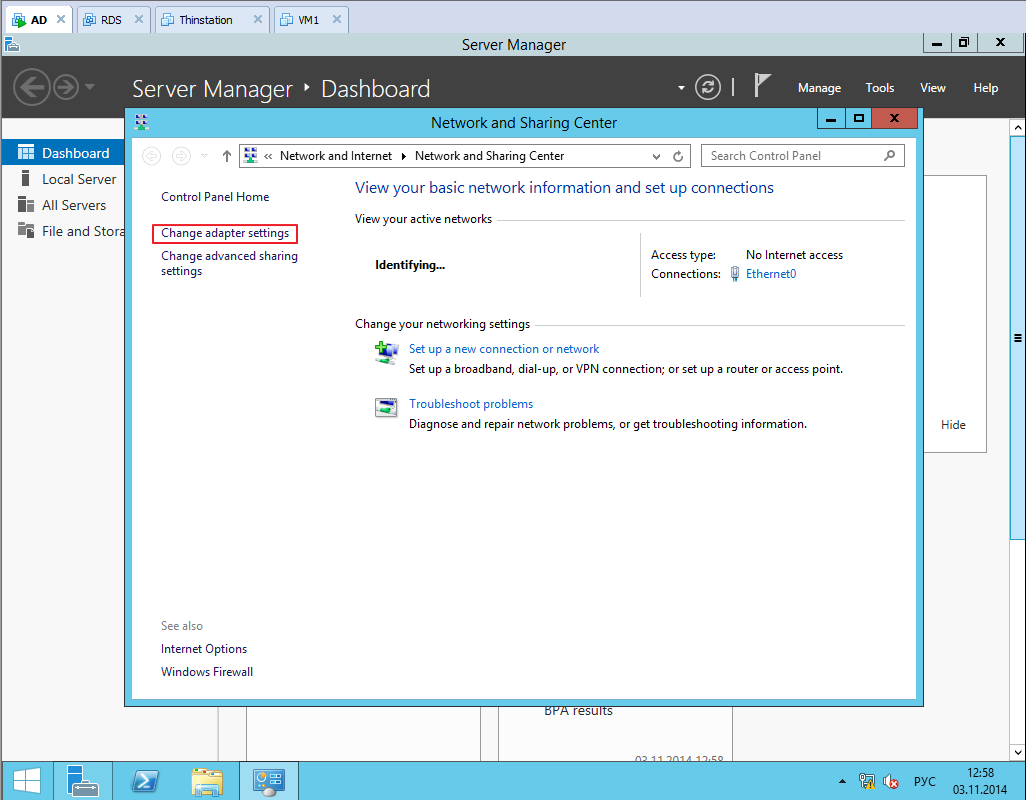
Task: Open the Help menu
Action: pyautogui.click(x=985, y=88)
